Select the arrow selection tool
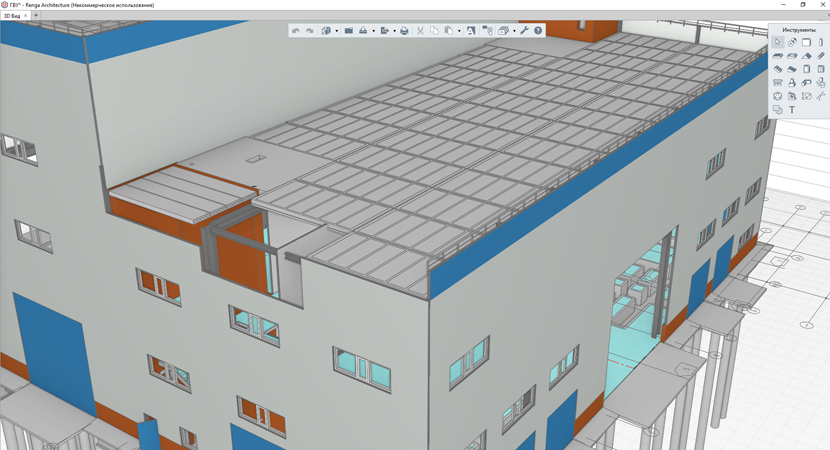Screen dimensions: 830x450 pos(778,42)
